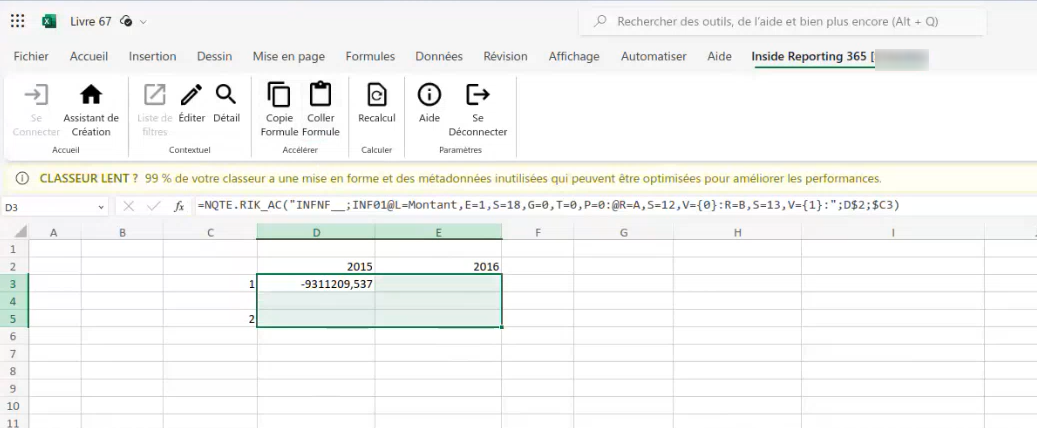The width and height of the screenshot is (1037, 428).
Task: Select column A header
Action: click(54, 232)
